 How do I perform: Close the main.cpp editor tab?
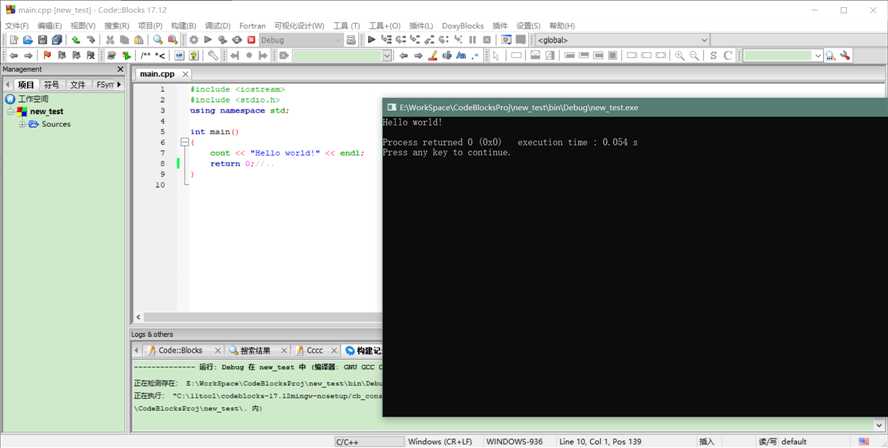[185, 74]
